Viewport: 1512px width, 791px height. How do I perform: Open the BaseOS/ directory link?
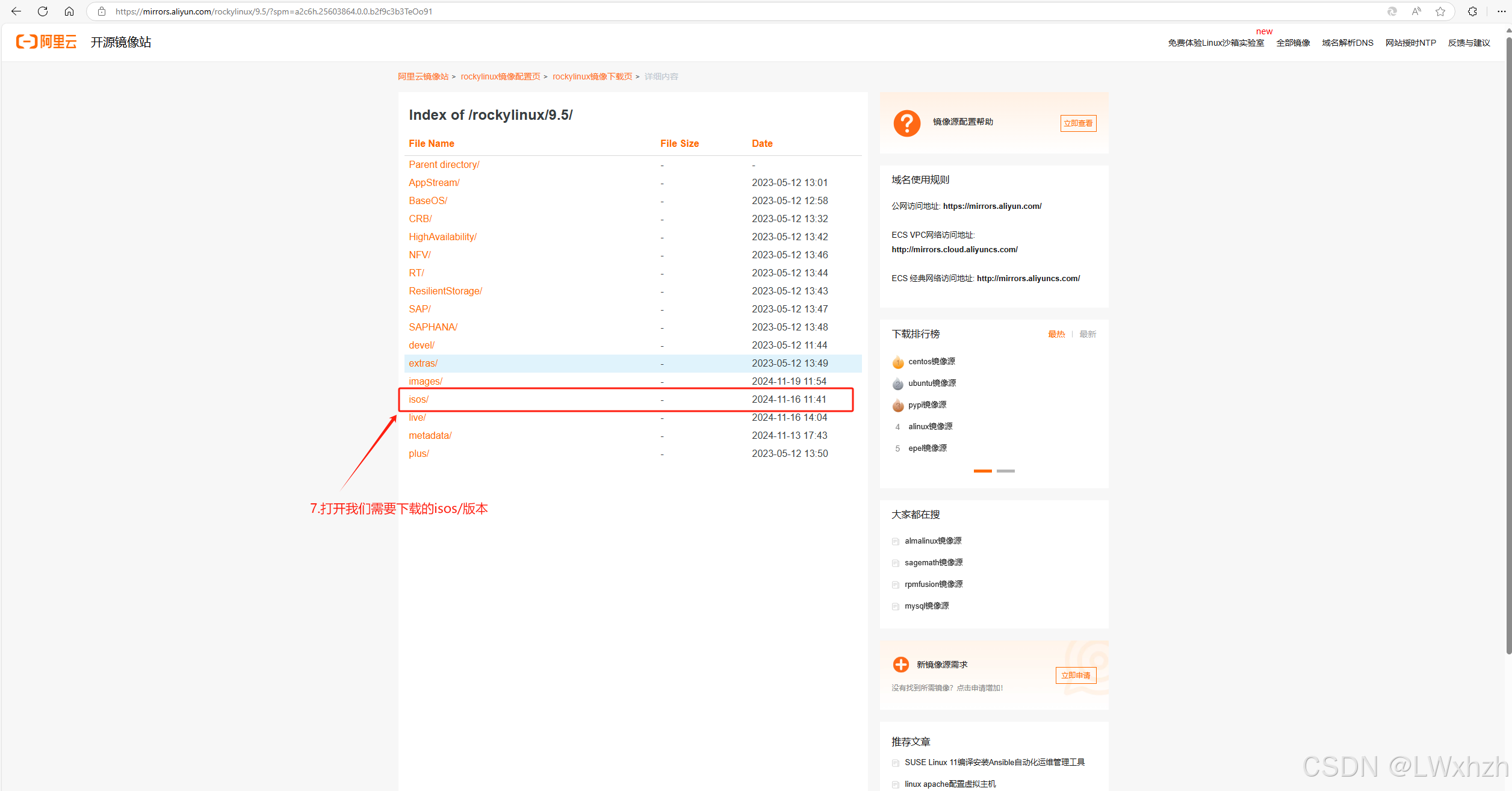pos(427,201)
